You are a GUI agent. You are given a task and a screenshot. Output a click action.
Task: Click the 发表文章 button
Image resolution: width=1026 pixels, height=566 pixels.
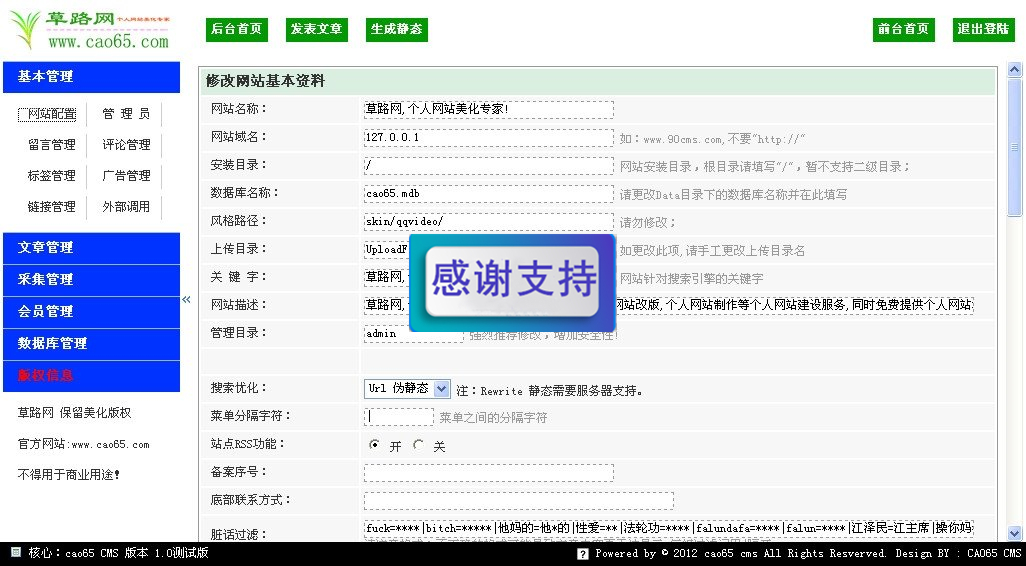(x=317, y=29)
